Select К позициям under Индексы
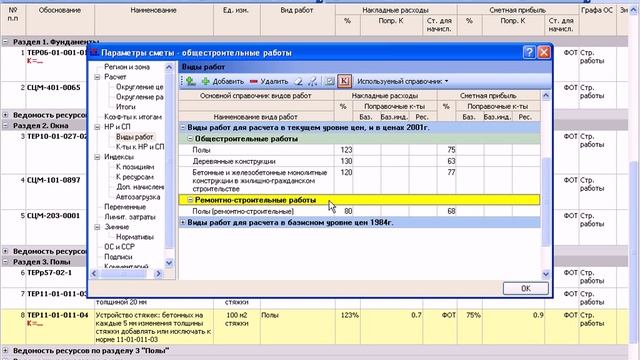This screenshot has width=640, height=360. tap(135, 167)
